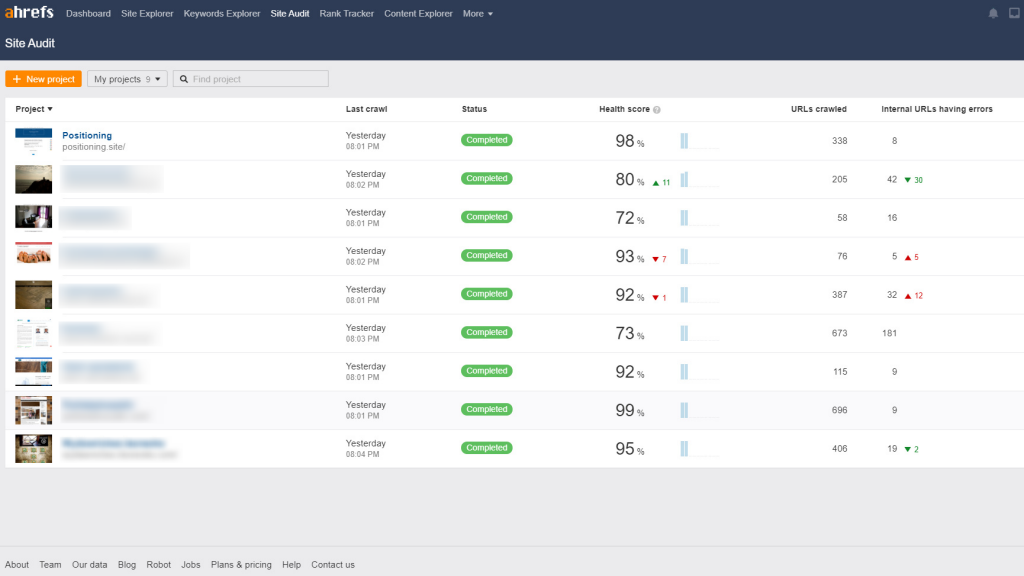Switch to Rank Tracker
The height and width of the screenshot is (576, 1024).
pyautogui.click(x=346, y=13)
